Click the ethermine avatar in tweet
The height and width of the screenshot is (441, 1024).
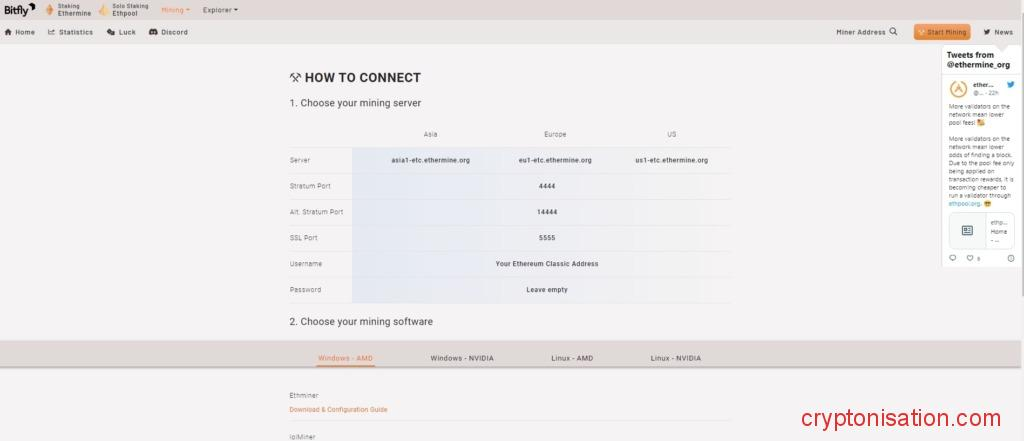958,88
